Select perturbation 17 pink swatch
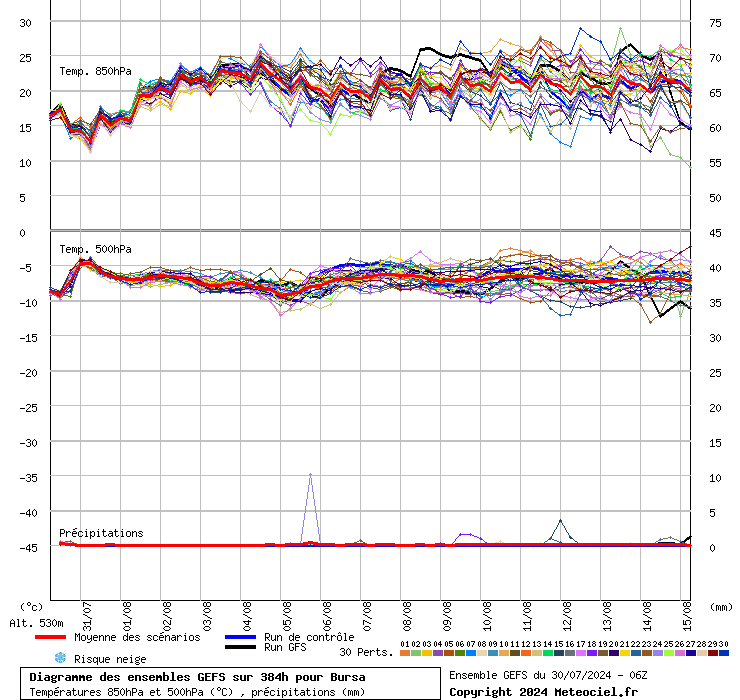 pyautogui.click(x=580, y=653)
